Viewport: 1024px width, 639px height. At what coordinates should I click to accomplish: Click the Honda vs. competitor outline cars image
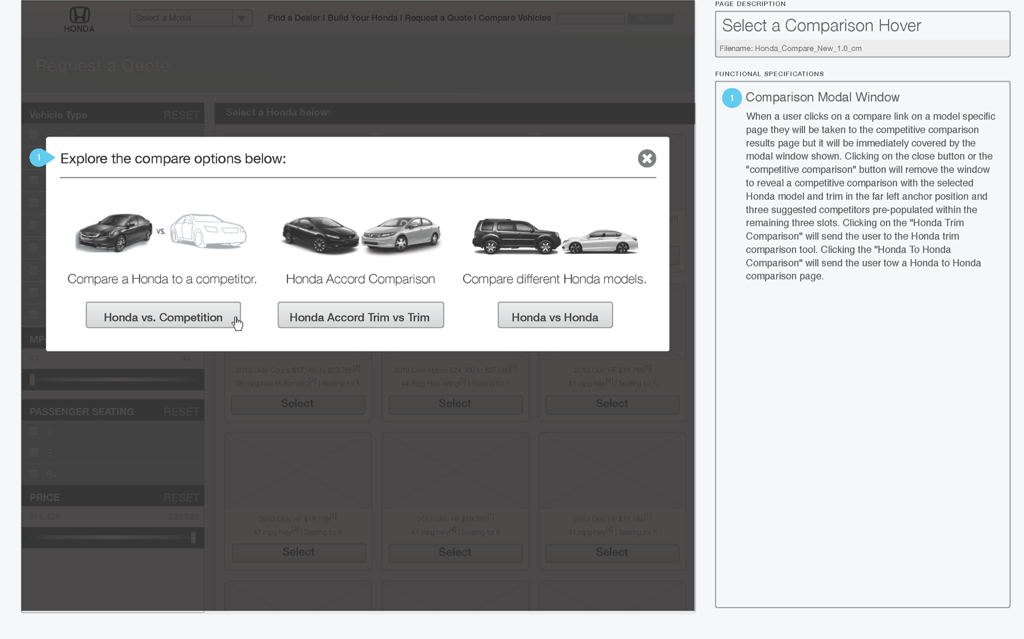tap(160, 232)
